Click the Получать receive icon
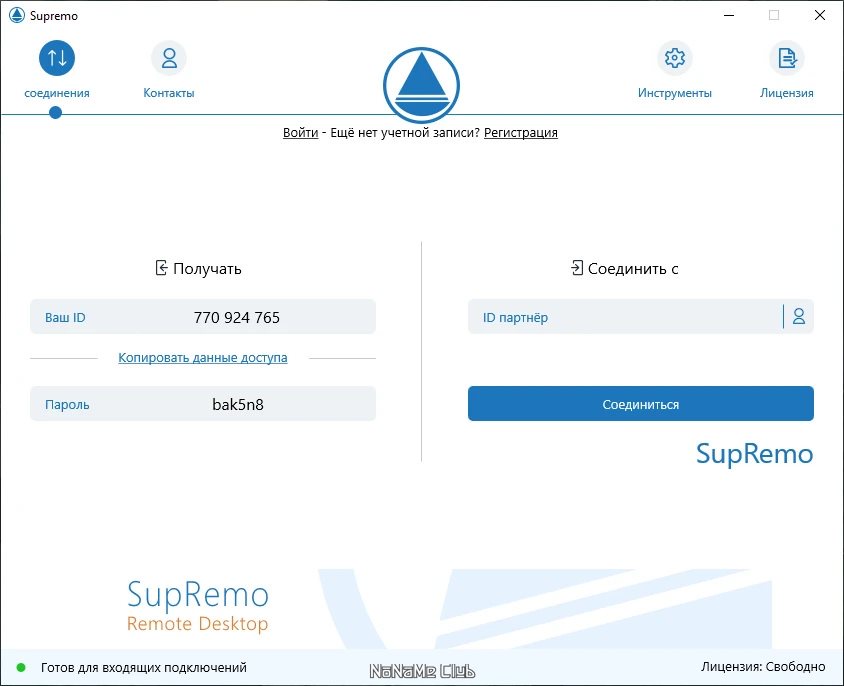 [x=161, y=268]
